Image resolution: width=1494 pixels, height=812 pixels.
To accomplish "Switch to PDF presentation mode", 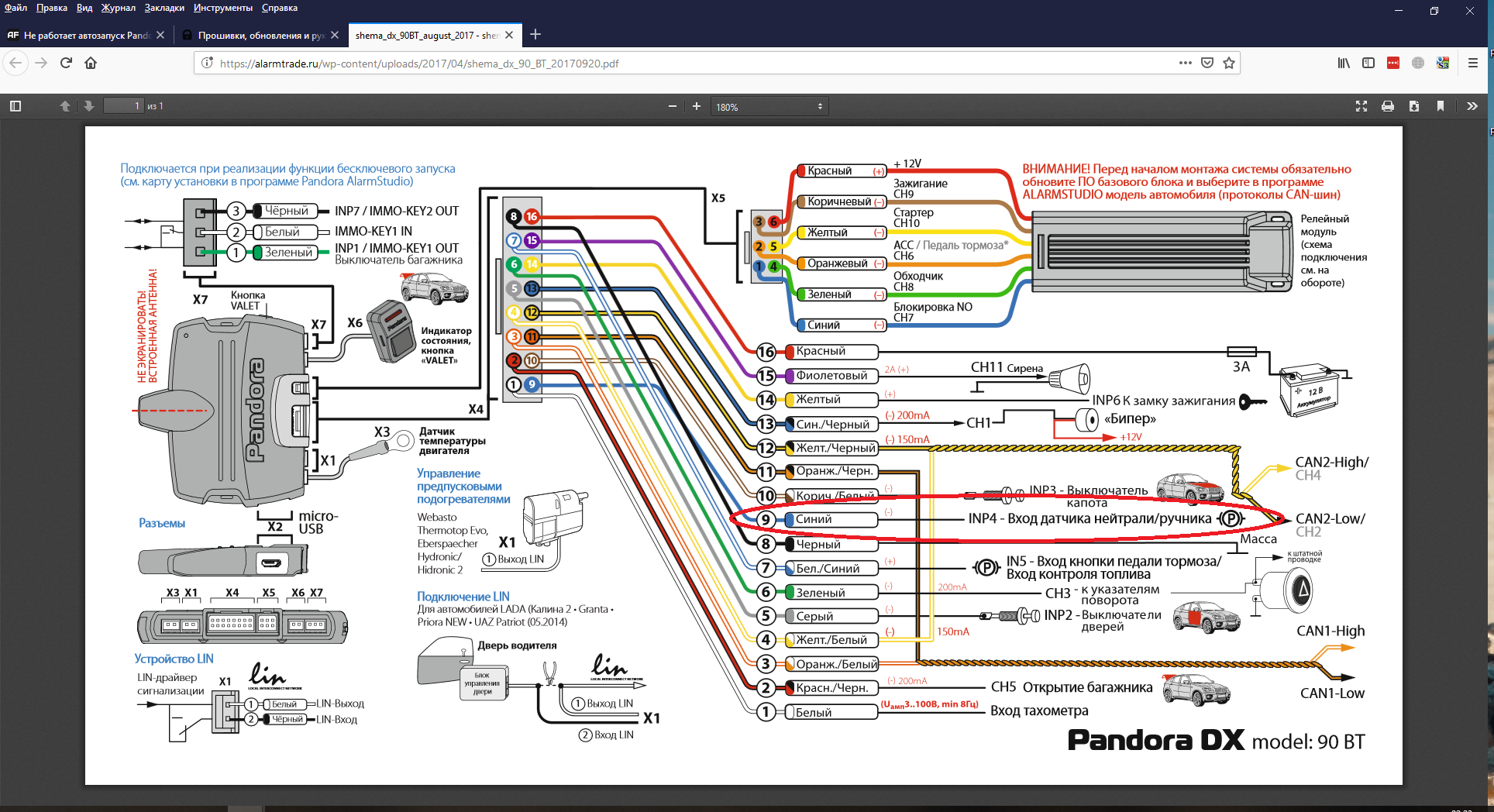I will pyautogui.click(x=1361, y=106).
